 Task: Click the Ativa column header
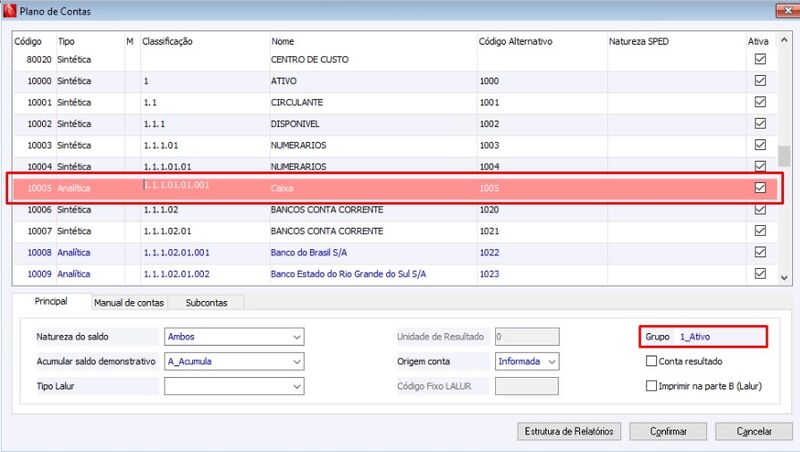click(758, 41)
